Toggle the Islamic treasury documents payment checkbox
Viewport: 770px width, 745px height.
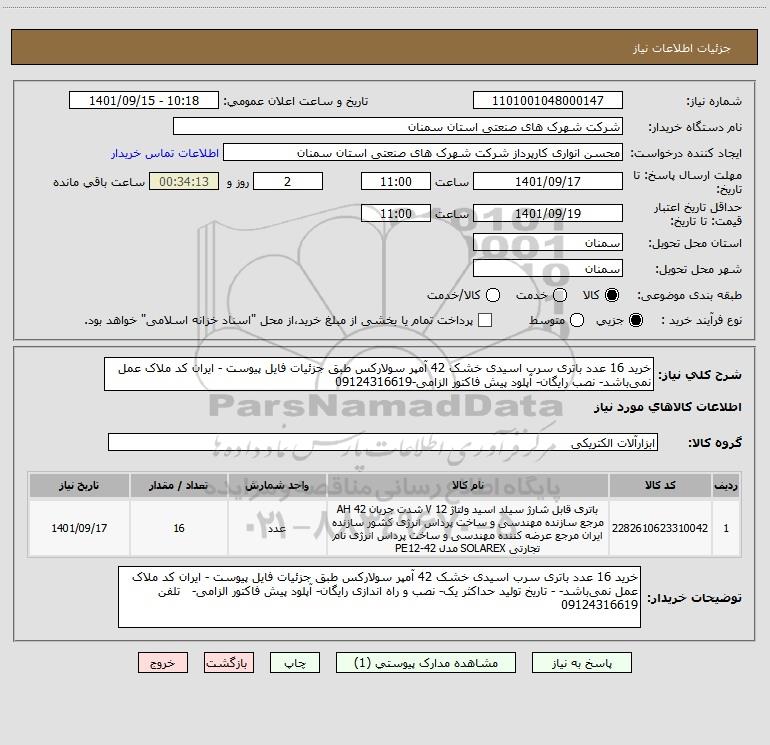tap(485, 320)
